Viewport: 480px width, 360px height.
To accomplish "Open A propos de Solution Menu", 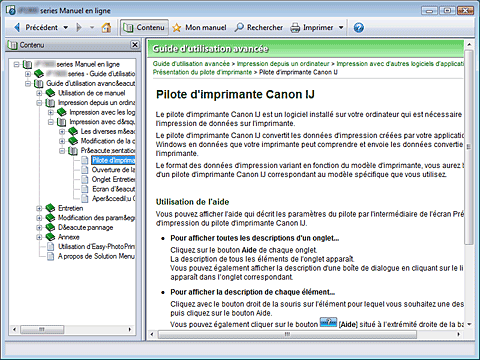I will point(96,256).
